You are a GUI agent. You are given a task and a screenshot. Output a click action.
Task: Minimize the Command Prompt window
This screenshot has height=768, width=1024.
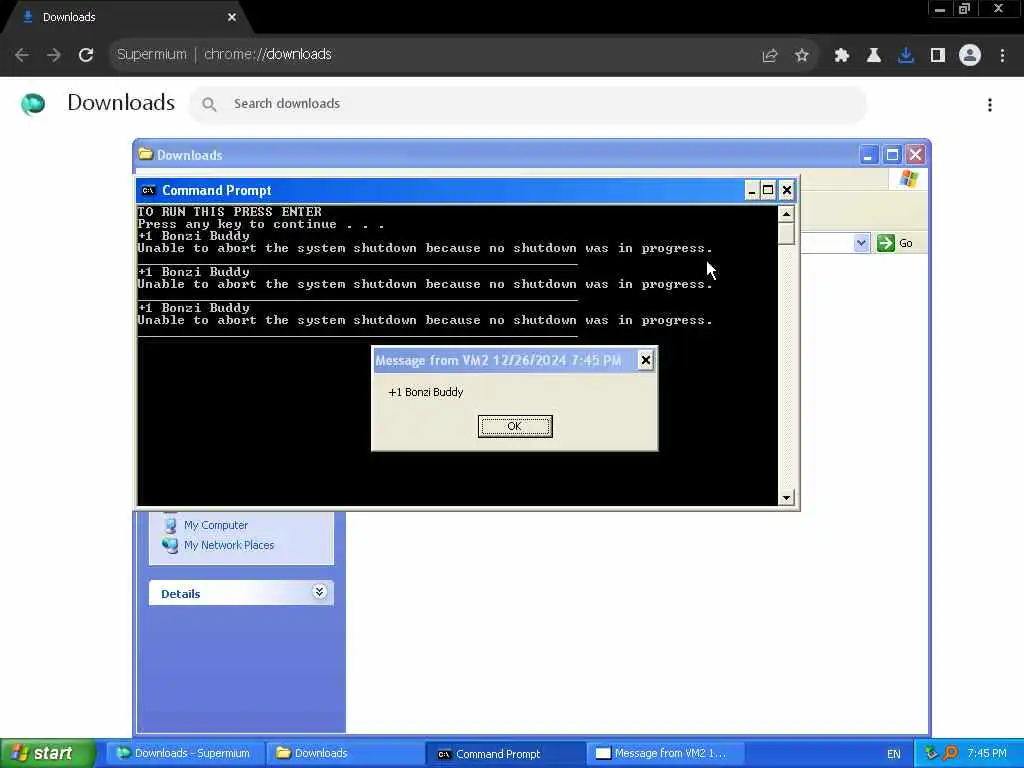[x=751, y=191]
